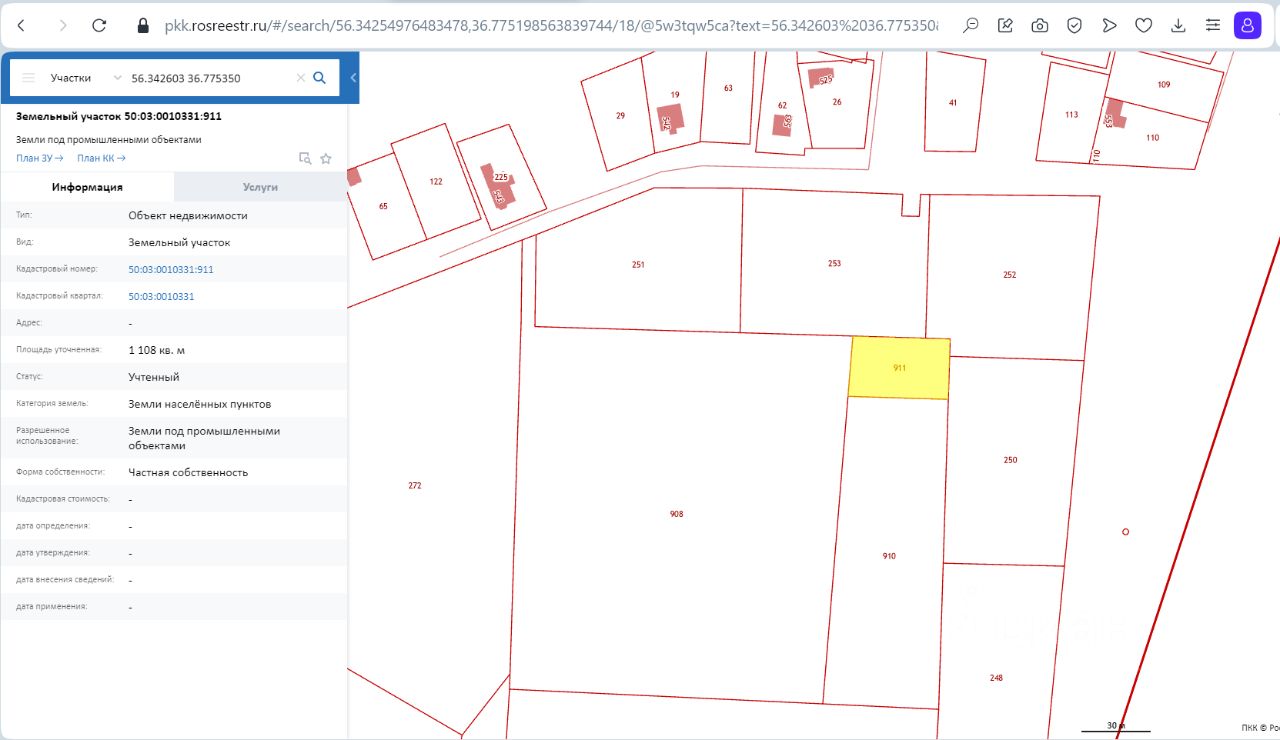Image resolution: width=1280 pixels, height=740 pixels.
Task: Switch to the Услуги tab
Action: 260,187
